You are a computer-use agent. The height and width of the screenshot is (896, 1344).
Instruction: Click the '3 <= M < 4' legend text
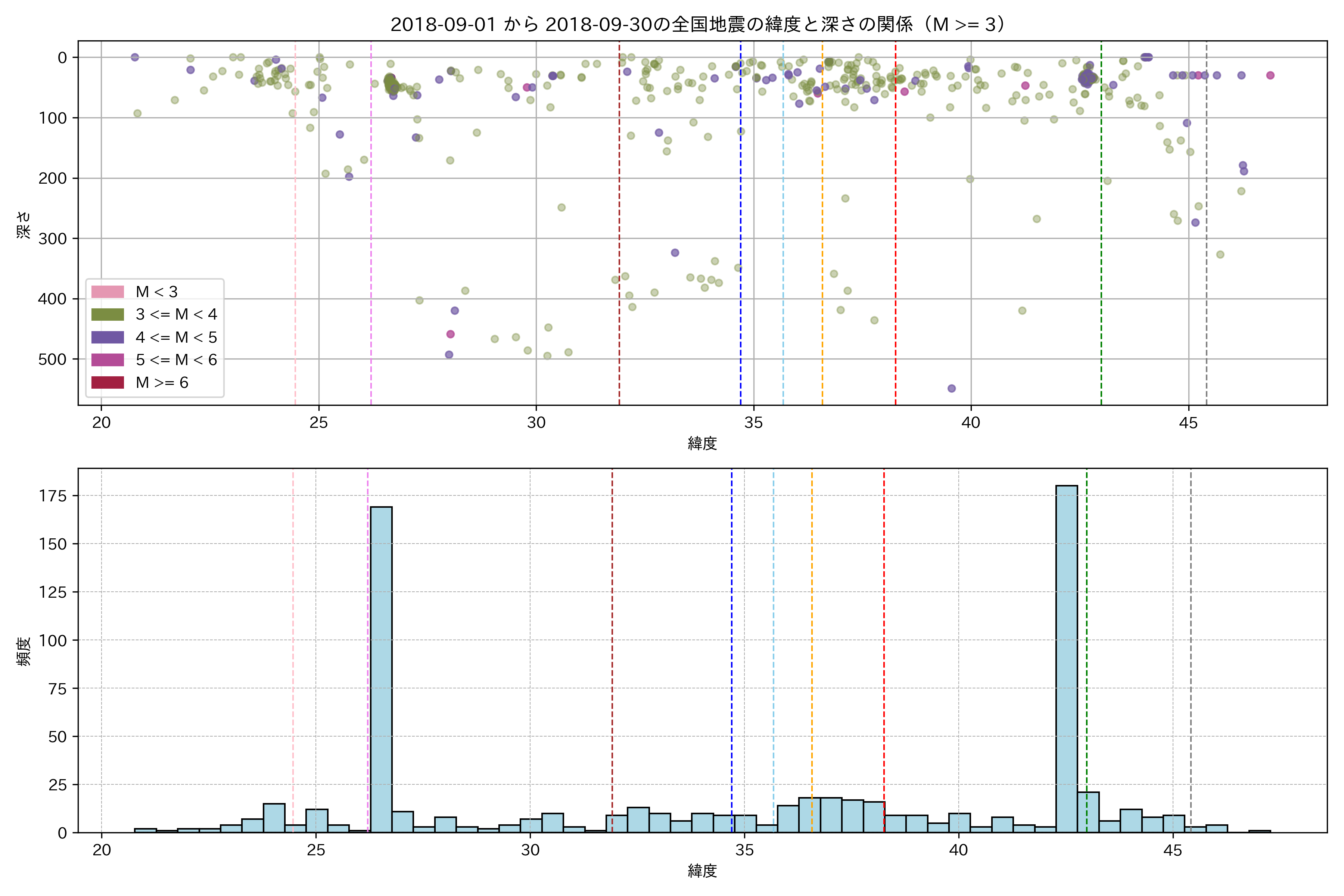(176, 314)
